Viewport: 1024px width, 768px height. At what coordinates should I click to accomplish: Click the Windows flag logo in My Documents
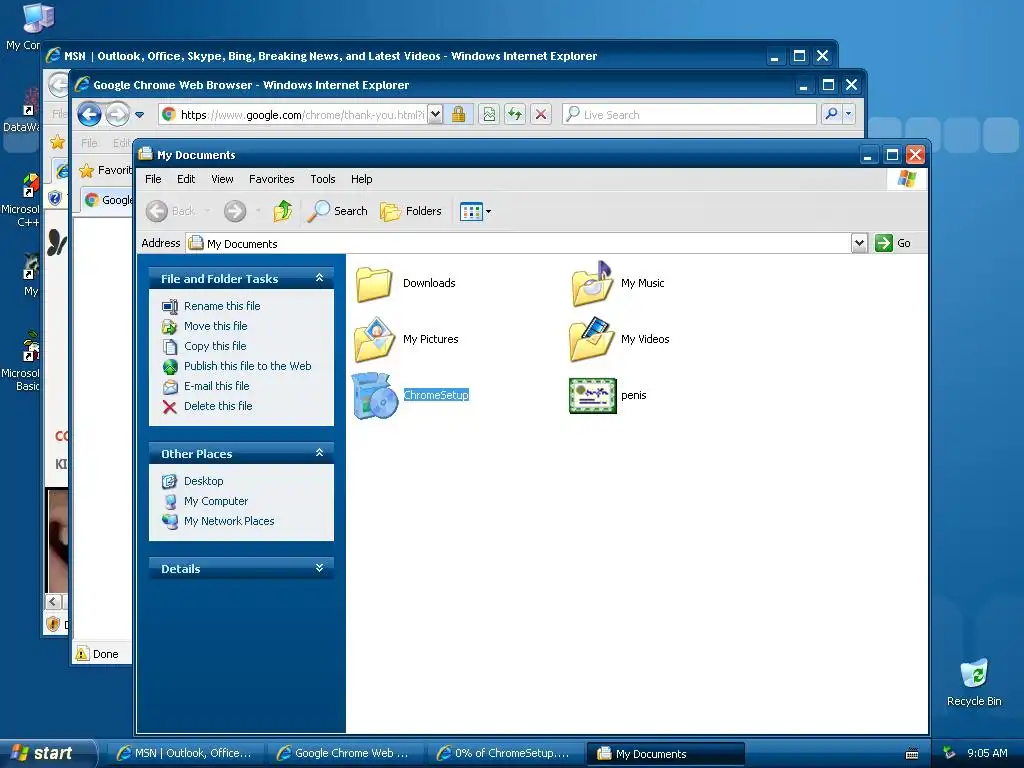[x=906, y=179]
